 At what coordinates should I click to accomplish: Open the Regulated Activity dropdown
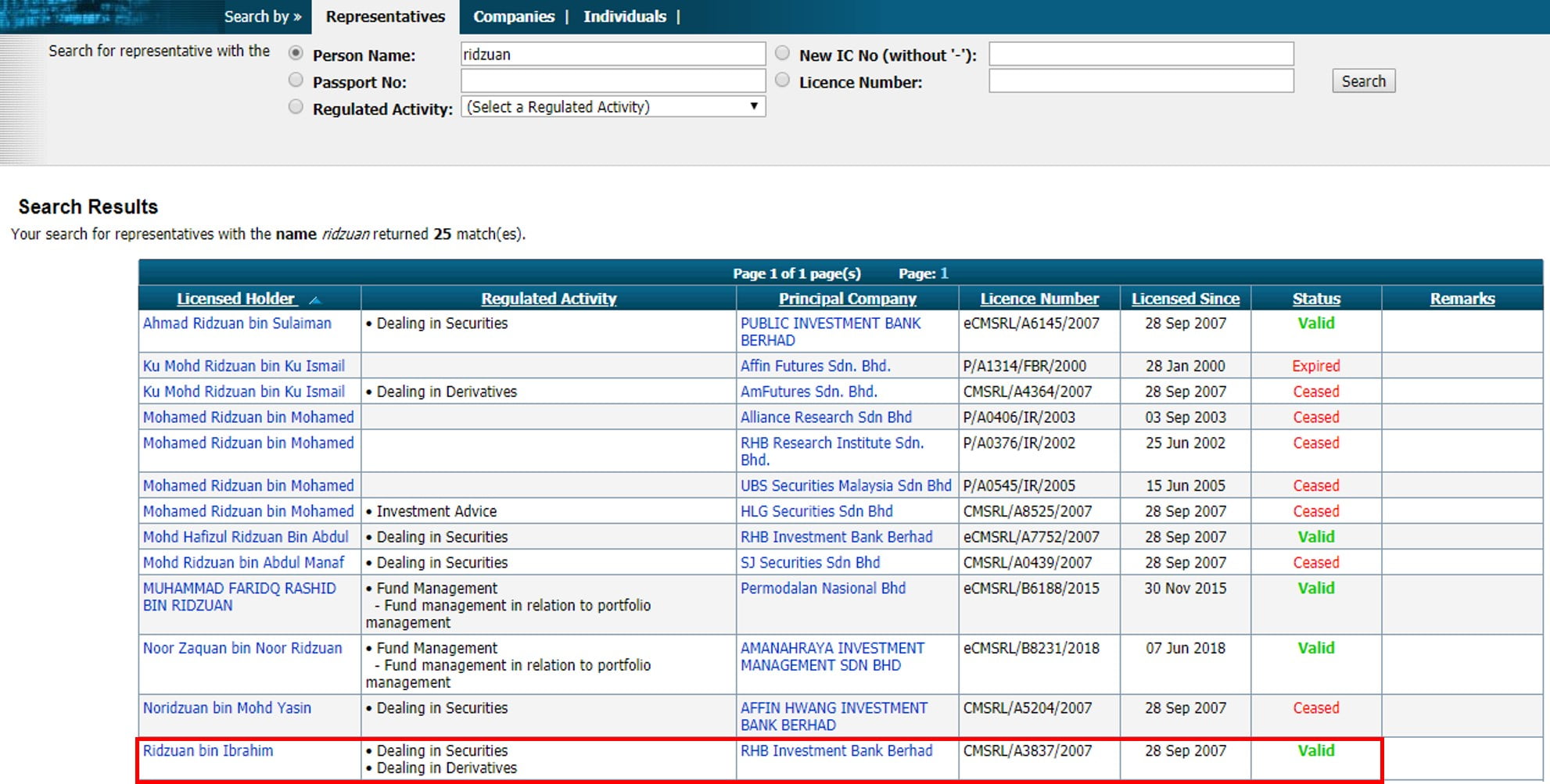[612, 107]
